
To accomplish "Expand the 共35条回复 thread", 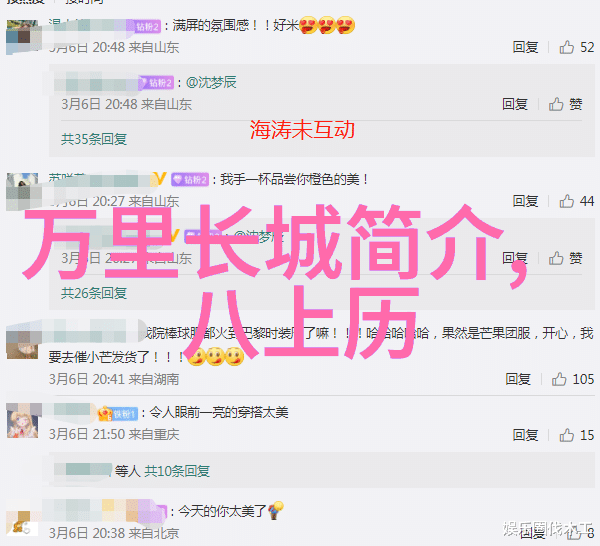I will click(94, 139).
